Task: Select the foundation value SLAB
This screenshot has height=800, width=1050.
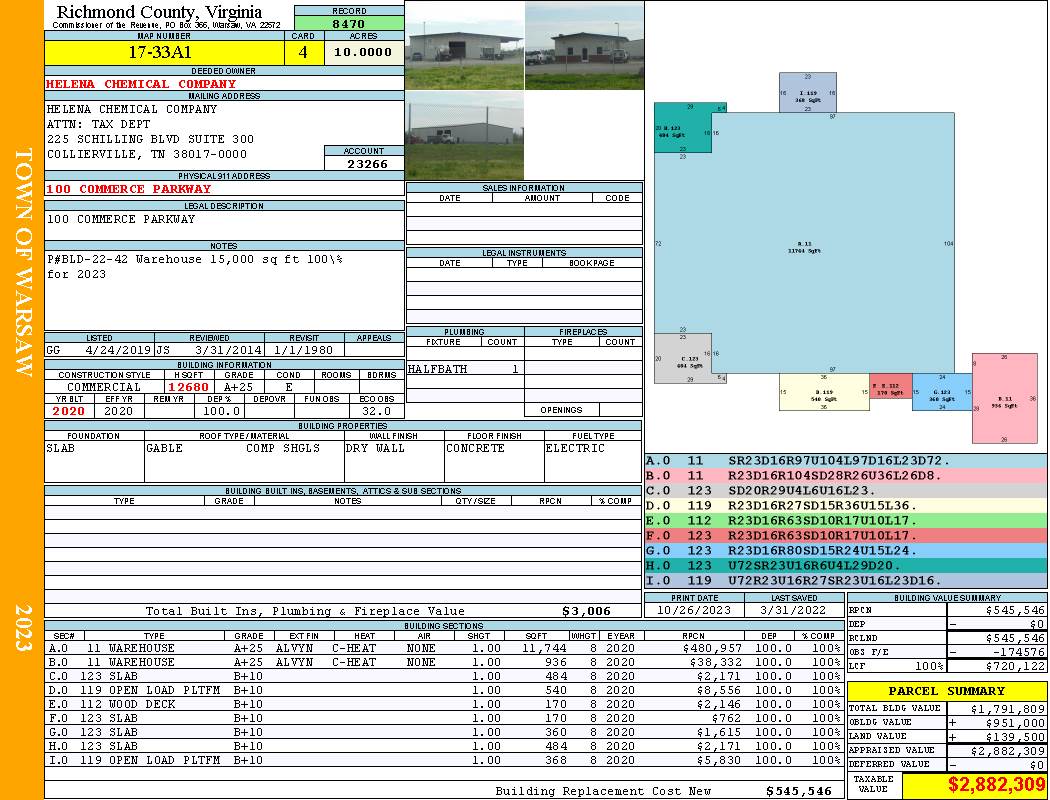Action: tap(60, 448)
